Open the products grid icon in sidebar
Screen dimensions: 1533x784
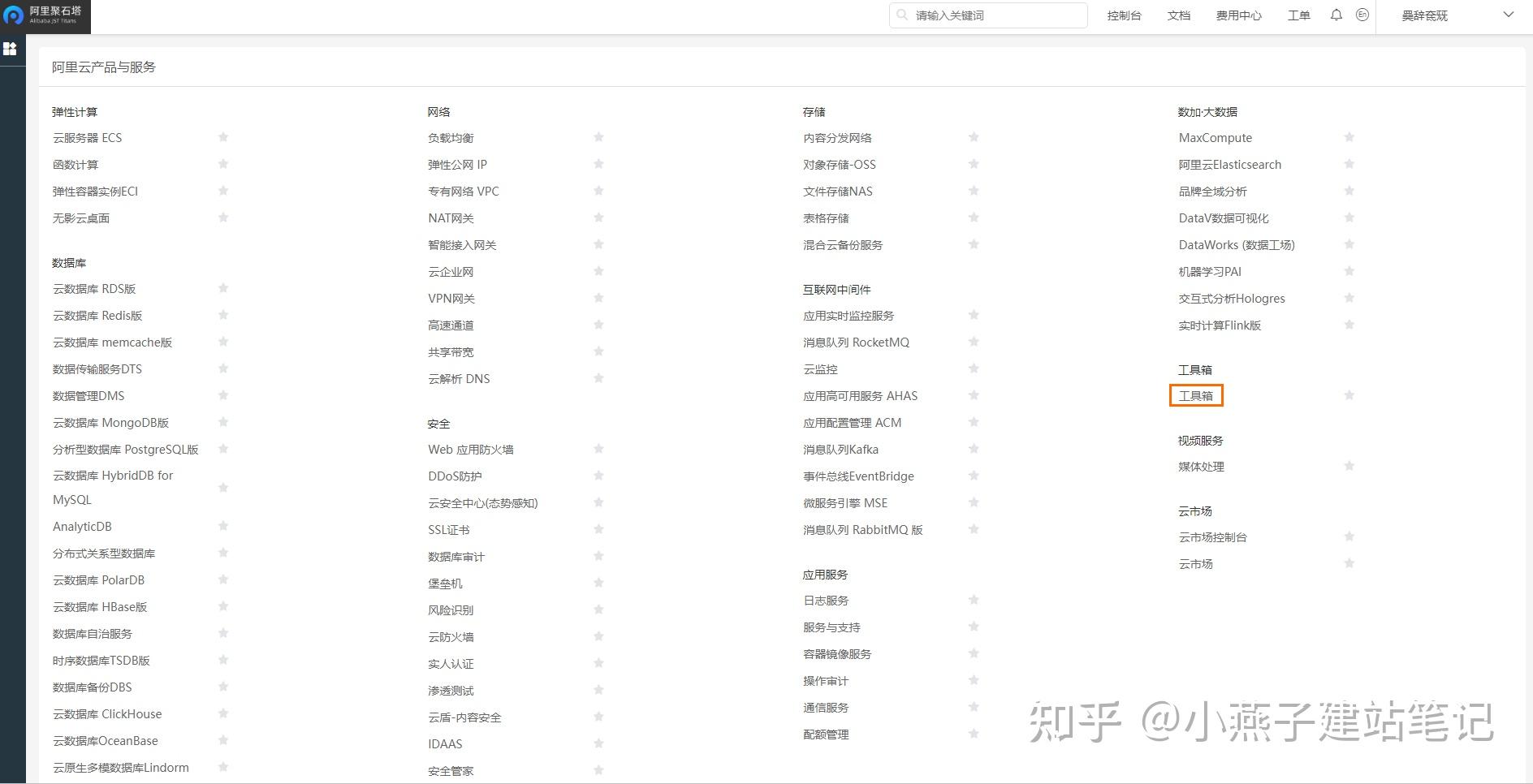click(10, 49)
